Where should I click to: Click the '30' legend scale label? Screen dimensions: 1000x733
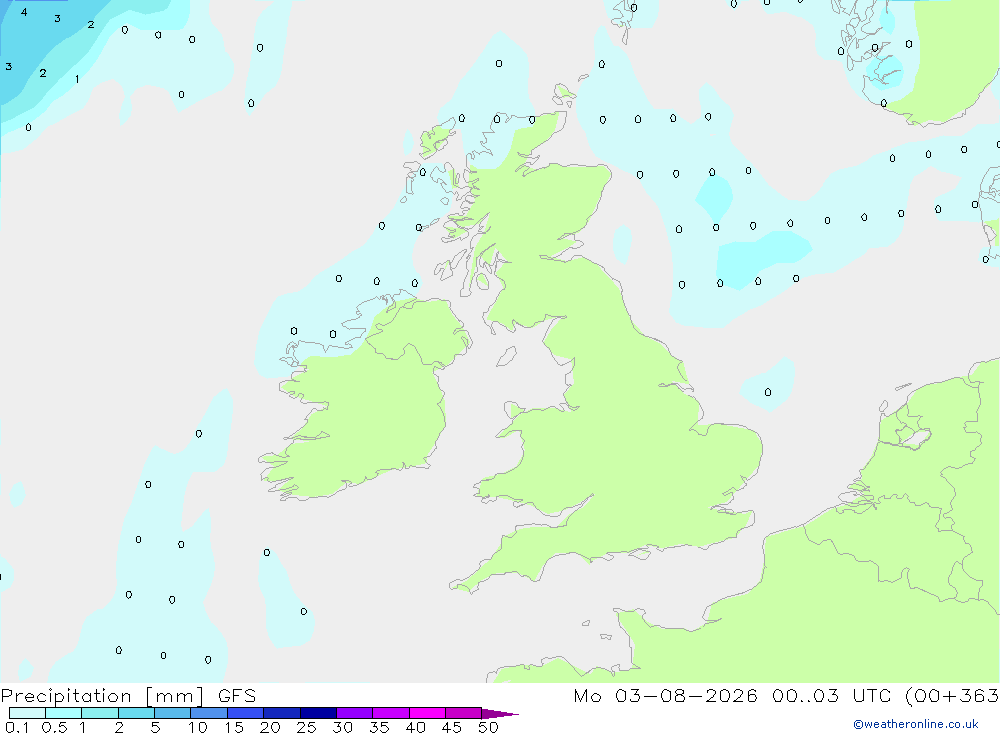[x=343, y=727]
